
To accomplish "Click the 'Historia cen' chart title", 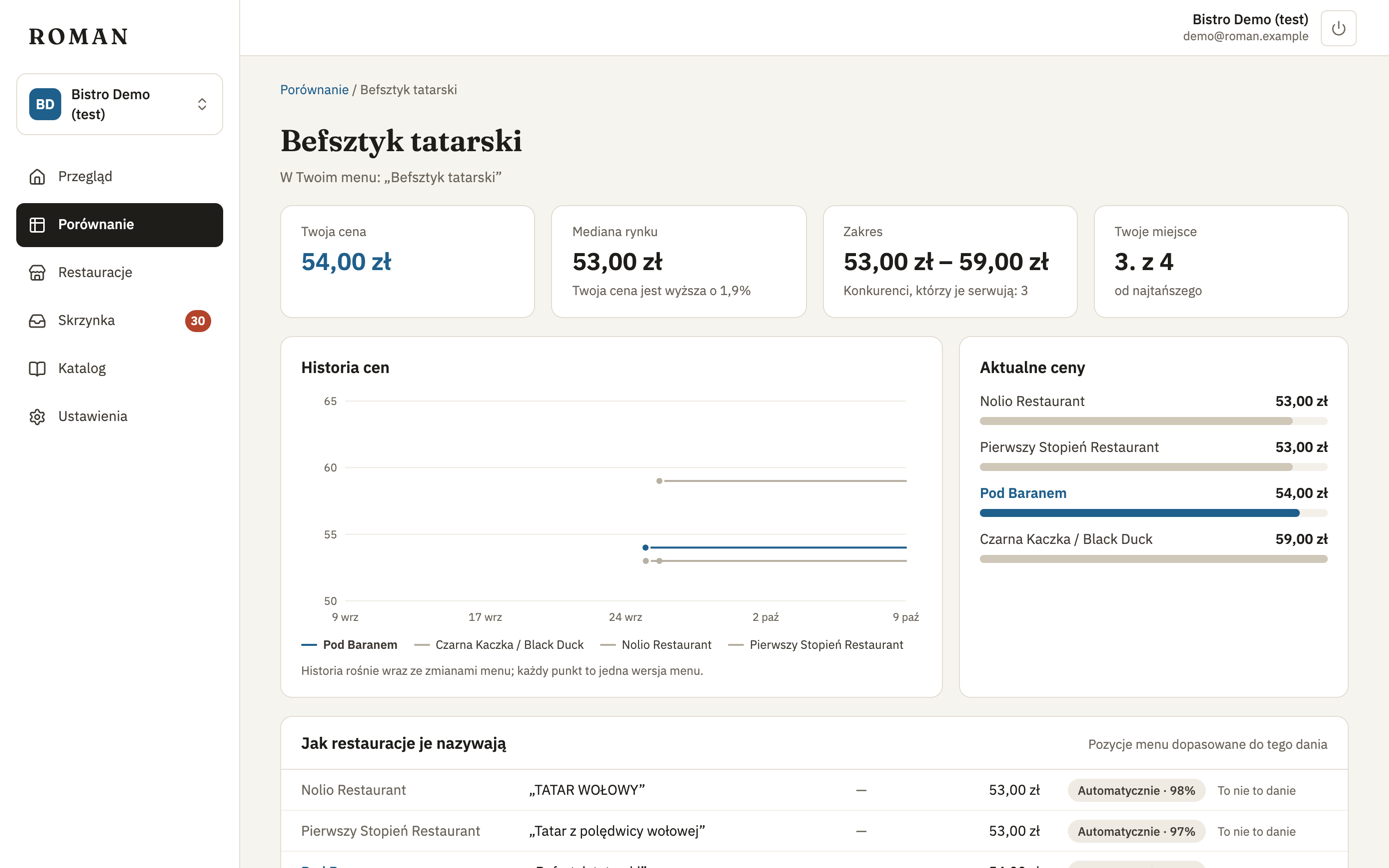I will point(345,368).
